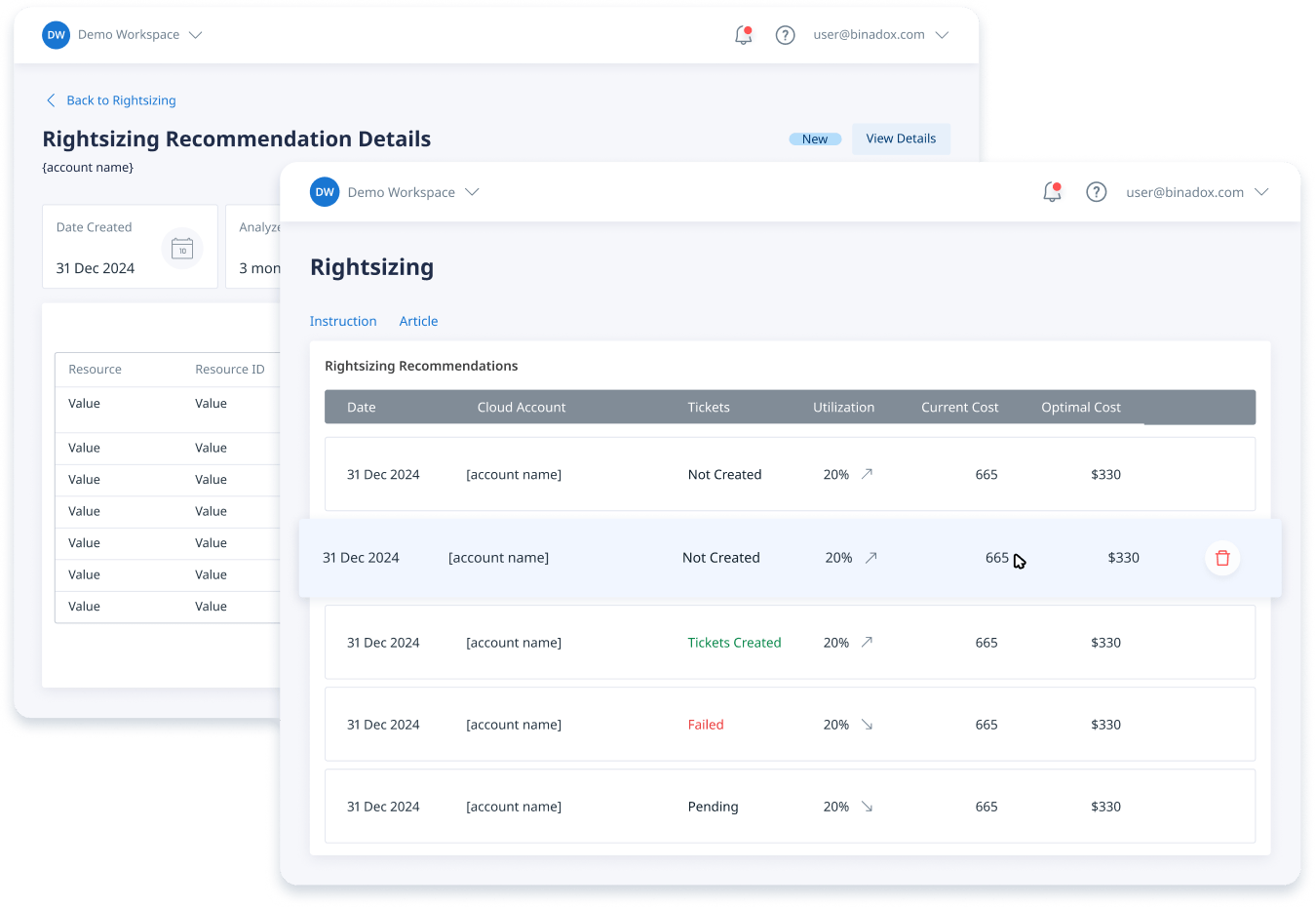
Task: Click 31 Dec 2024 in Tickets Created row
Action: (383, 643)
